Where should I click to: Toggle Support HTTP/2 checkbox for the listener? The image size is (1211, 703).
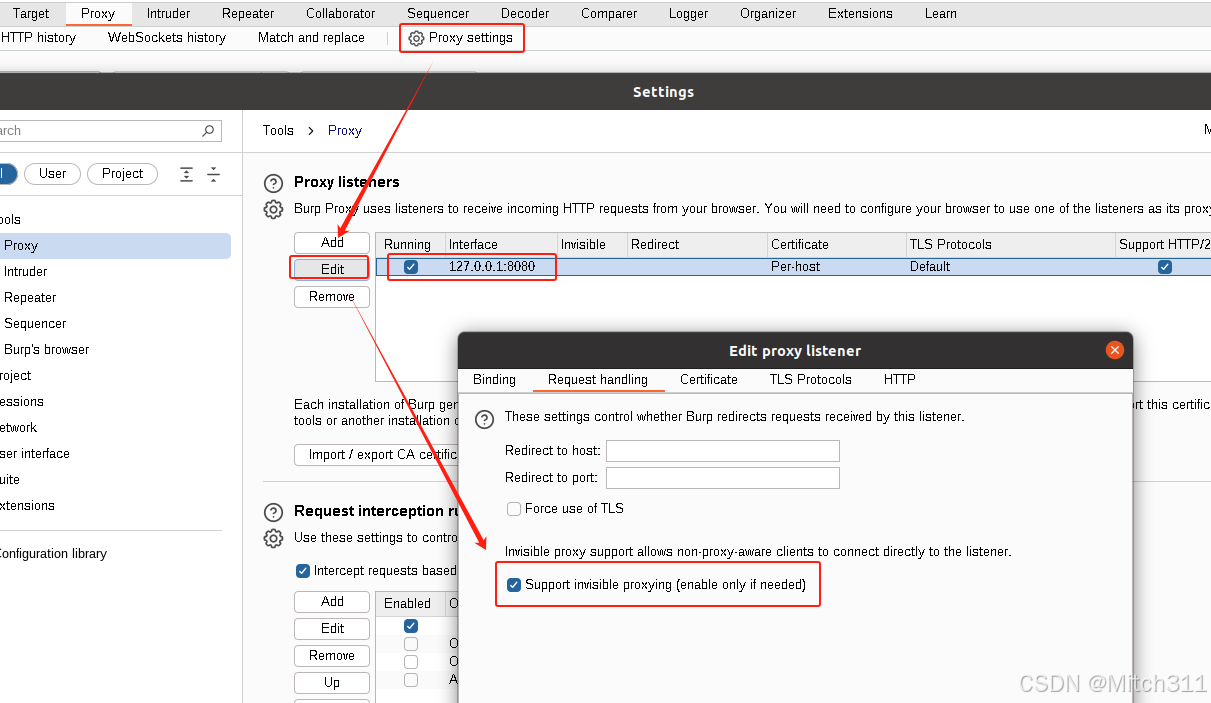1164,267
